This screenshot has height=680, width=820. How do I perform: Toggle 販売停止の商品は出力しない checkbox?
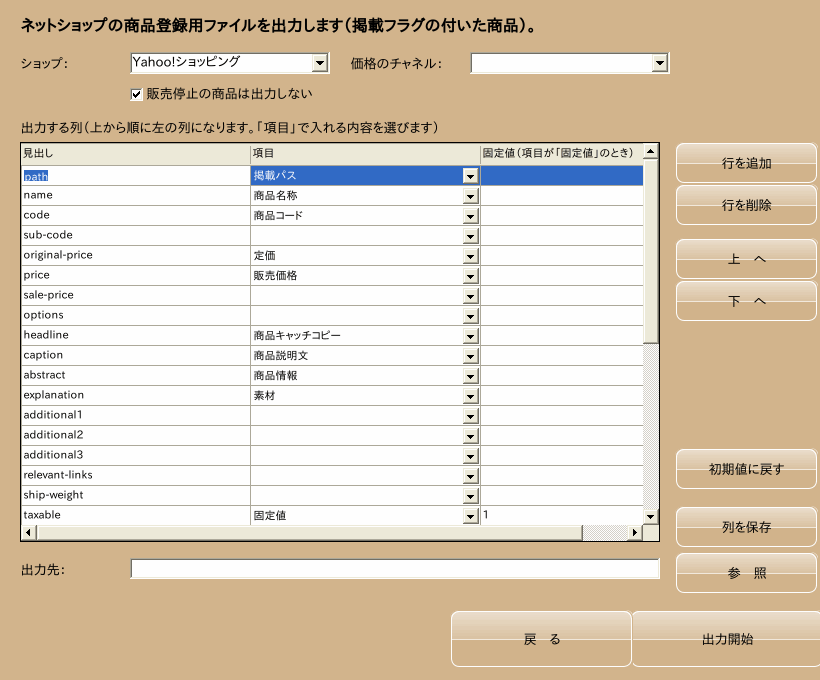click(x=136, y=94)
